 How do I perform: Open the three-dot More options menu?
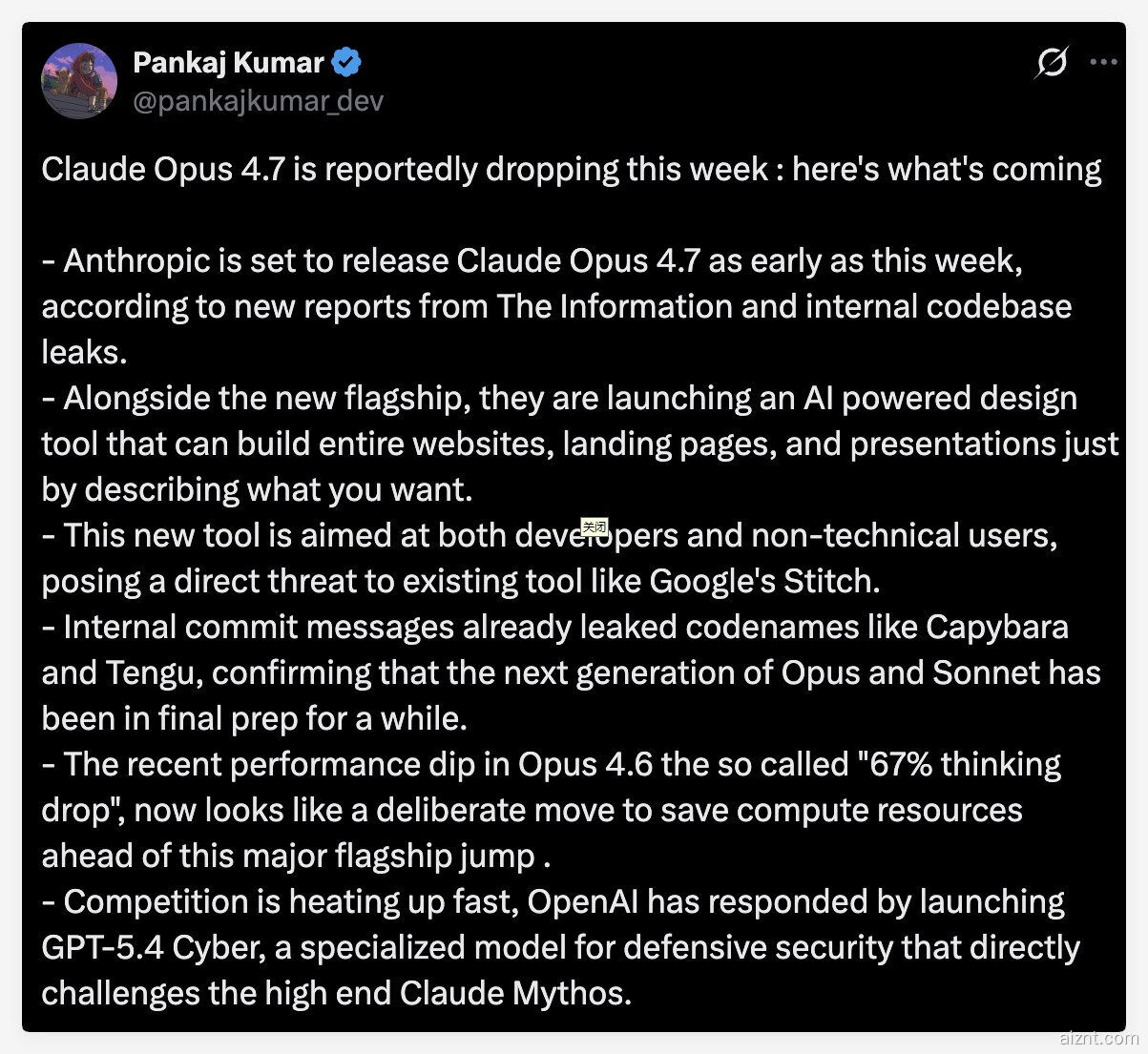point(1102,63)
